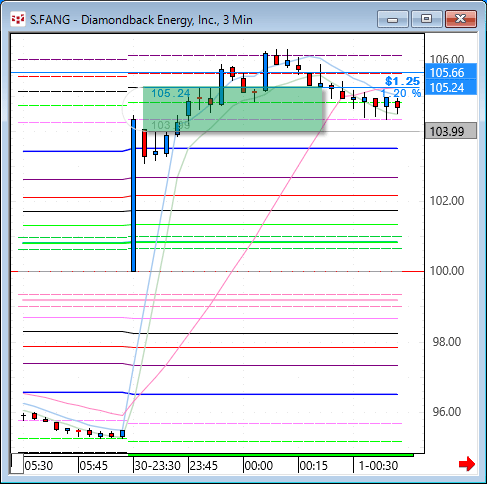This screenshot has width=487, height=484.
Task: Click the 30-23:30 time axis label
Action: tap(157, 466)
